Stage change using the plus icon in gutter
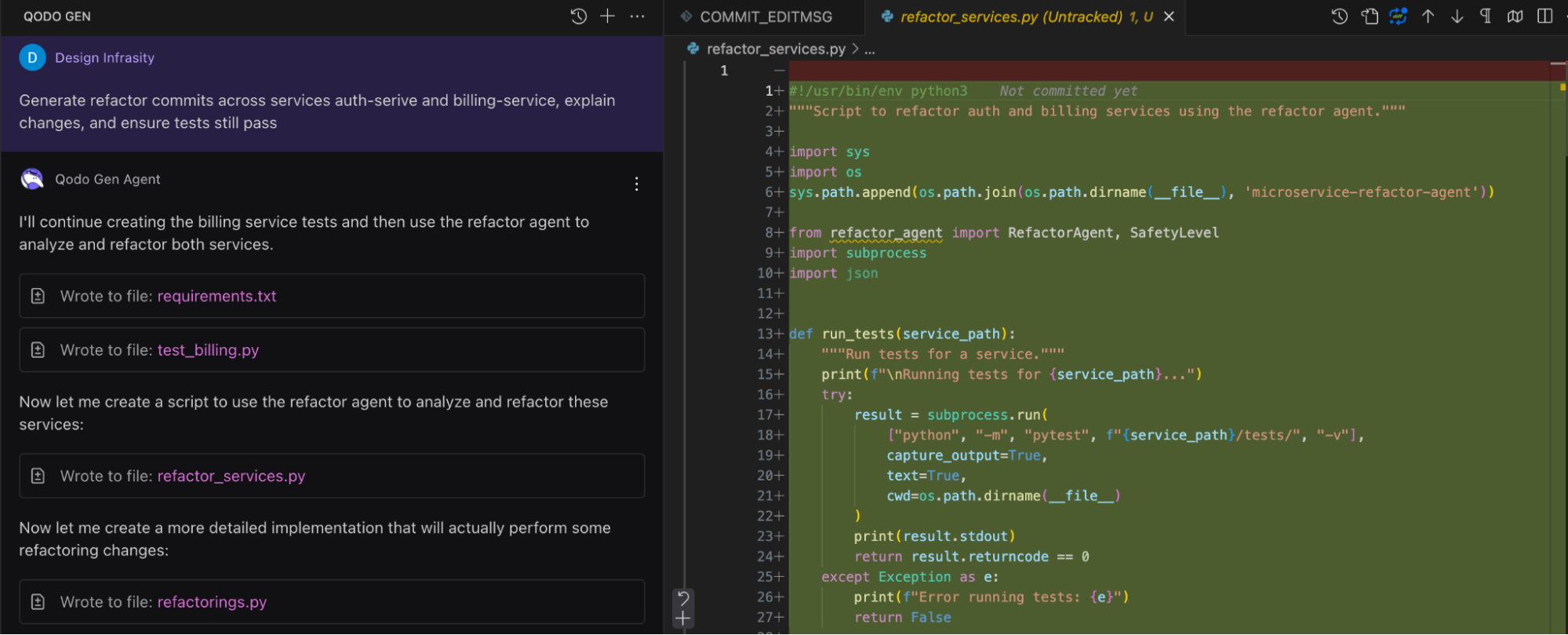 683,619
